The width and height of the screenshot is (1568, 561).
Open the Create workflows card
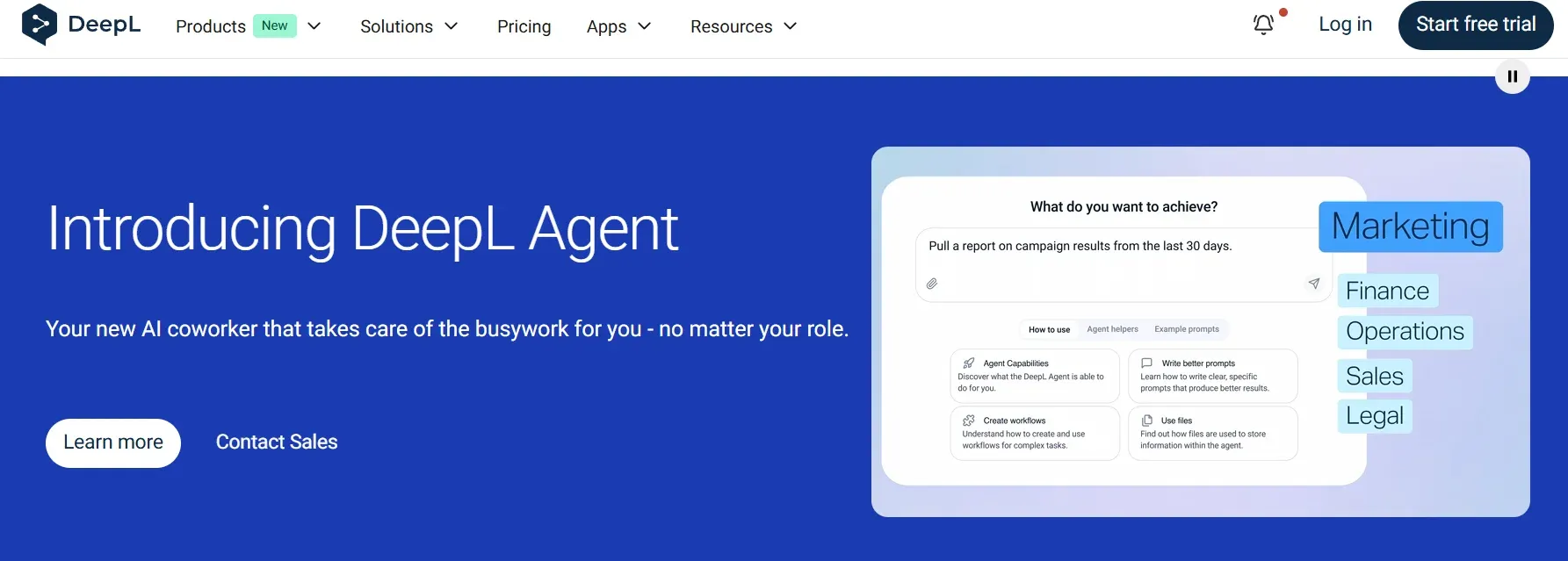point(1035,433)
